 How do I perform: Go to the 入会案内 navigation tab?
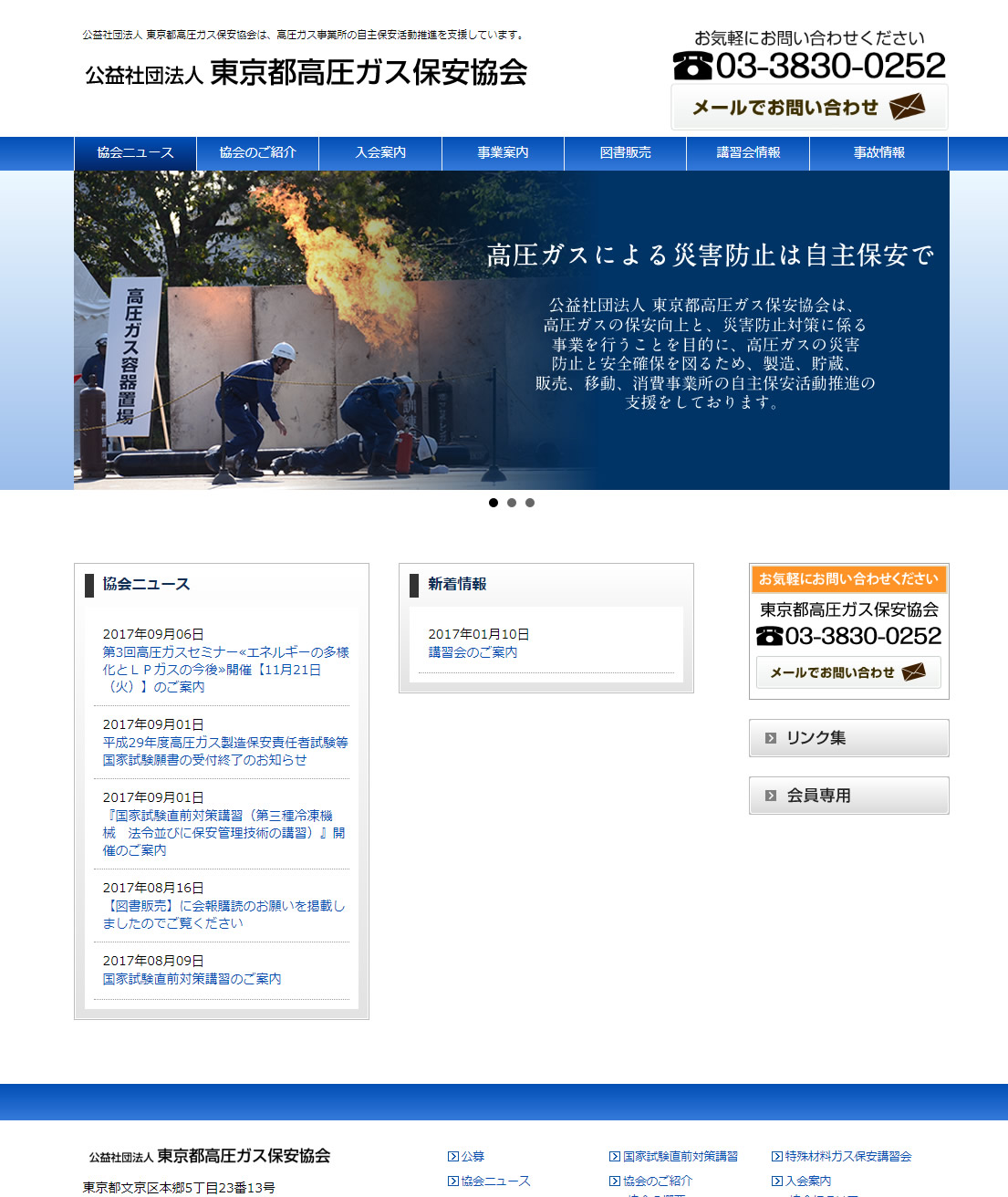coord(380,153)
